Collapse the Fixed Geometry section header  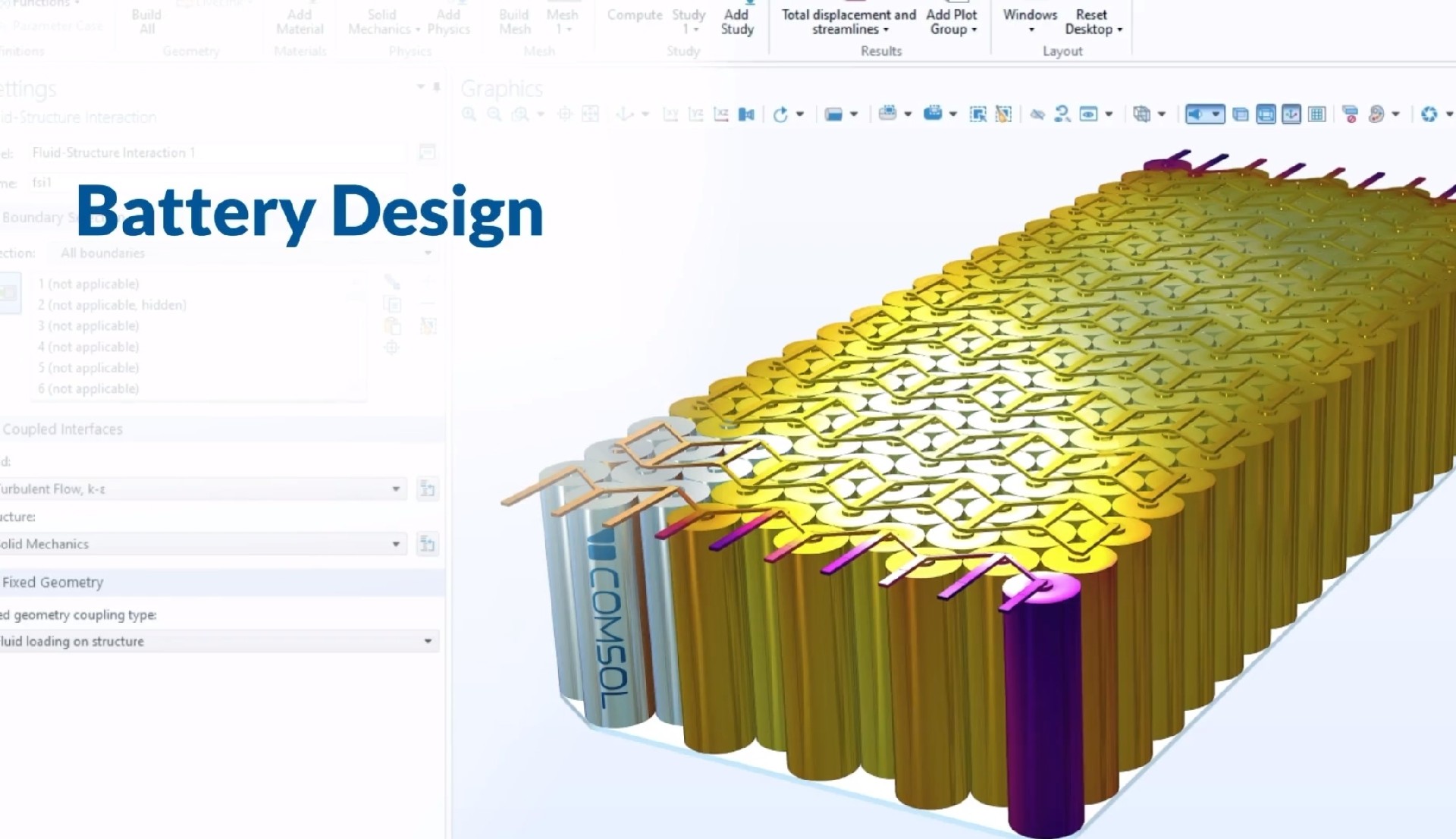tap(53, 582)
